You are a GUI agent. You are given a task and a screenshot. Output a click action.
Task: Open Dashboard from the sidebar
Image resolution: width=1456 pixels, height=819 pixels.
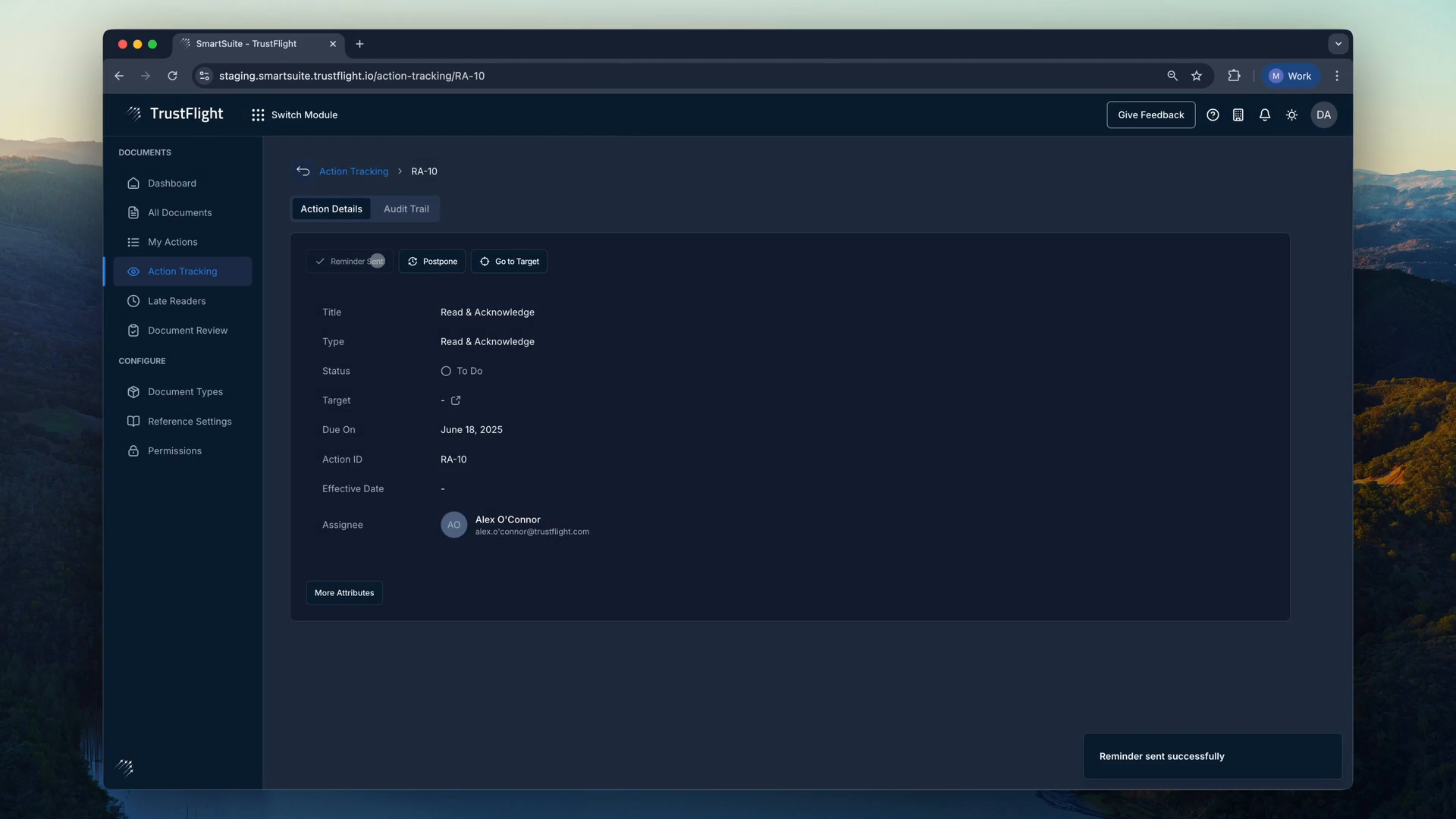pos(172,184)
